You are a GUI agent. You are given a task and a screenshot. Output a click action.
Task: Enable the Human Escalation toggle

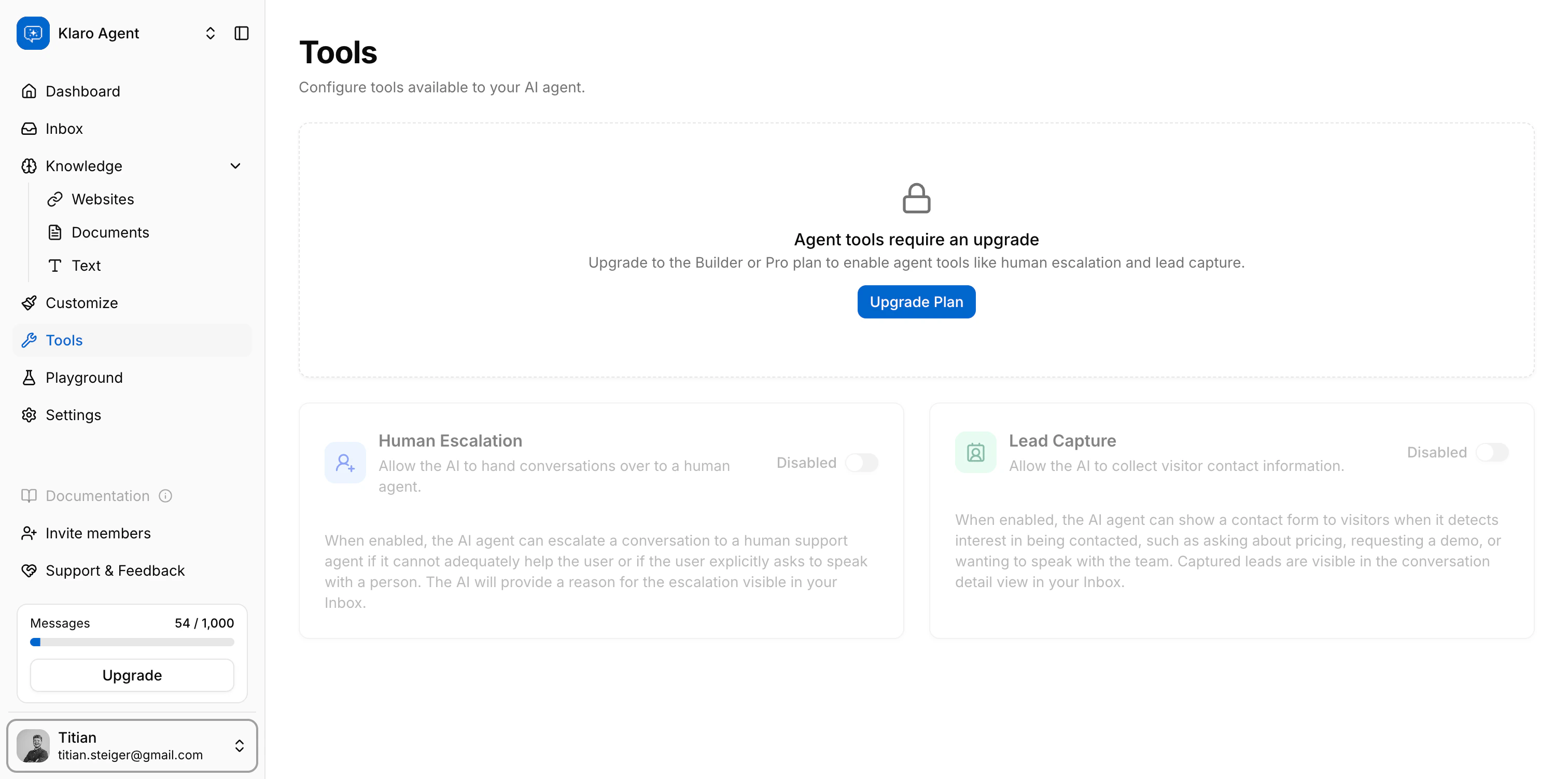click(x=862, y=463)
